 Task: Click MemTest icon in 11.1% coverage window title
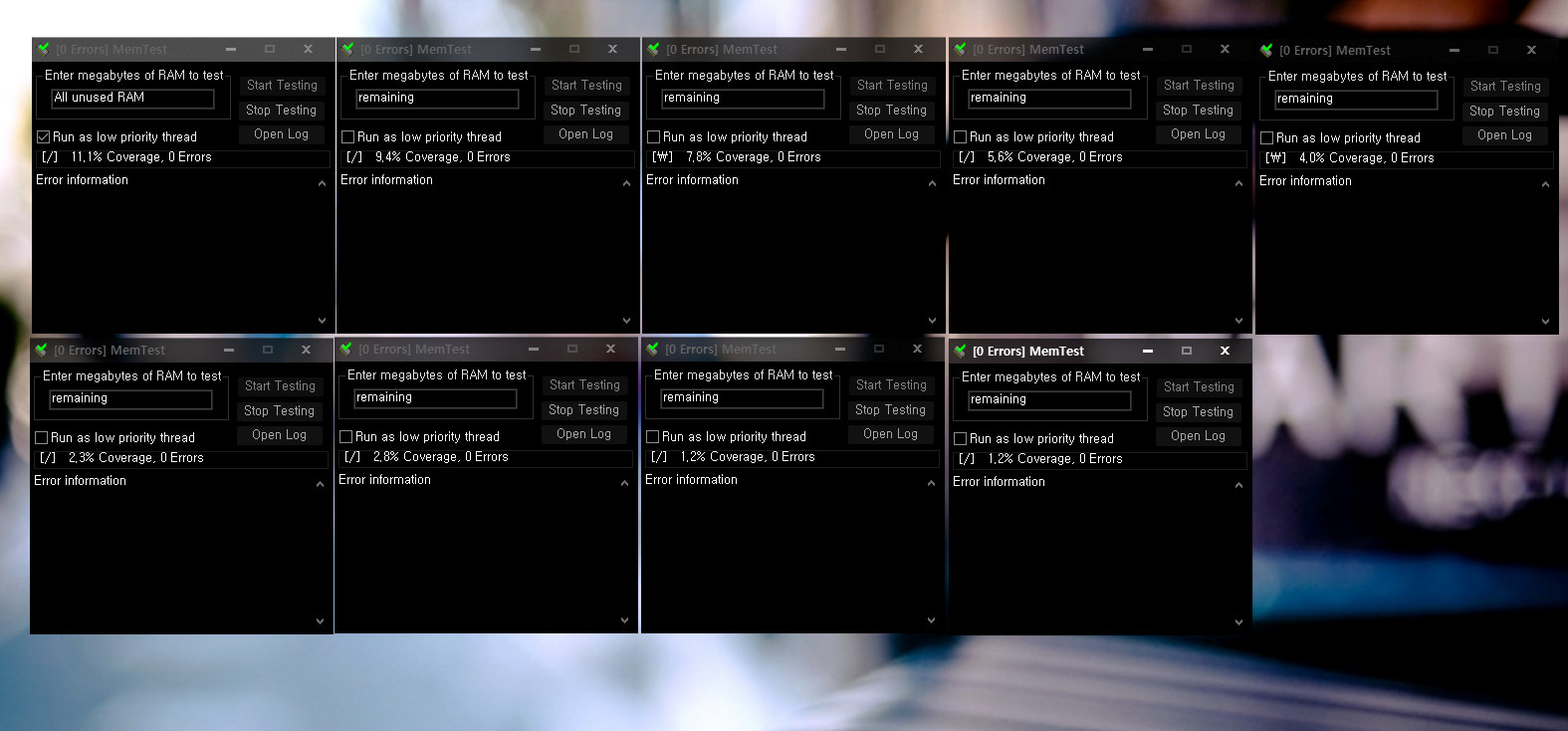(x=43, y=49)
